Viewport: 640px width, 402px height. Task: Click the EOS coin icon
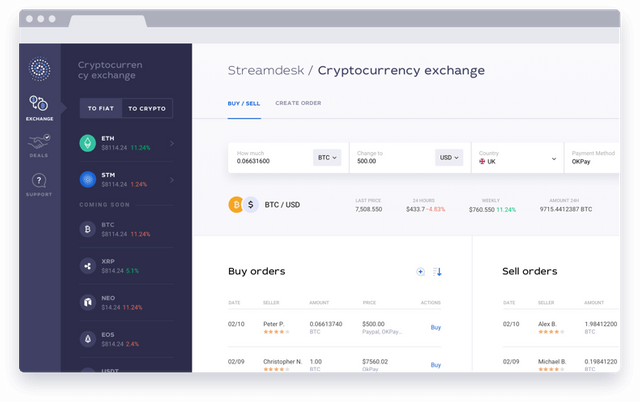tap(87, 339)
